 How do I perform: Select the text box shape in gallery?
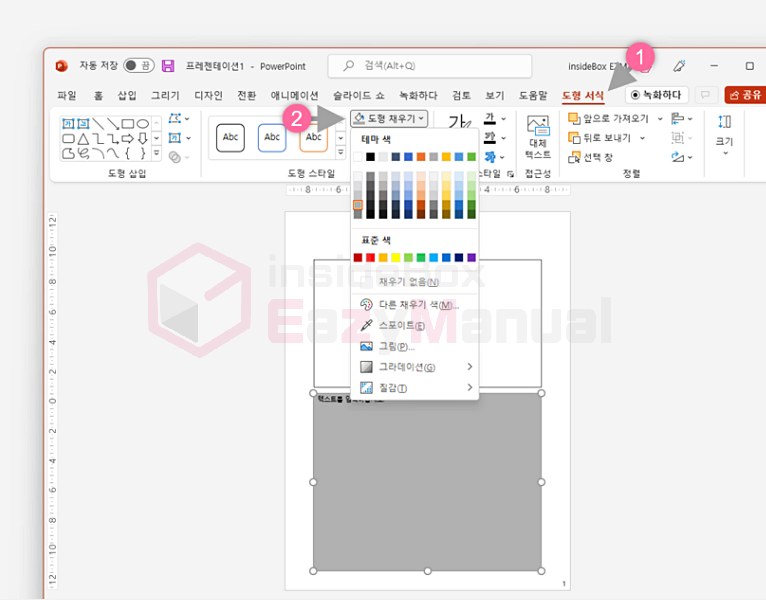(68, 123)
